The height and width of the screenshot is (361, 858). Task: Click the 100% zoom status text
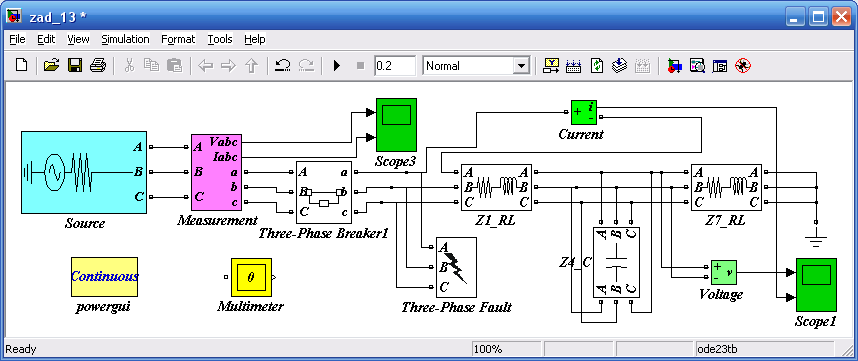coord(488,348)
